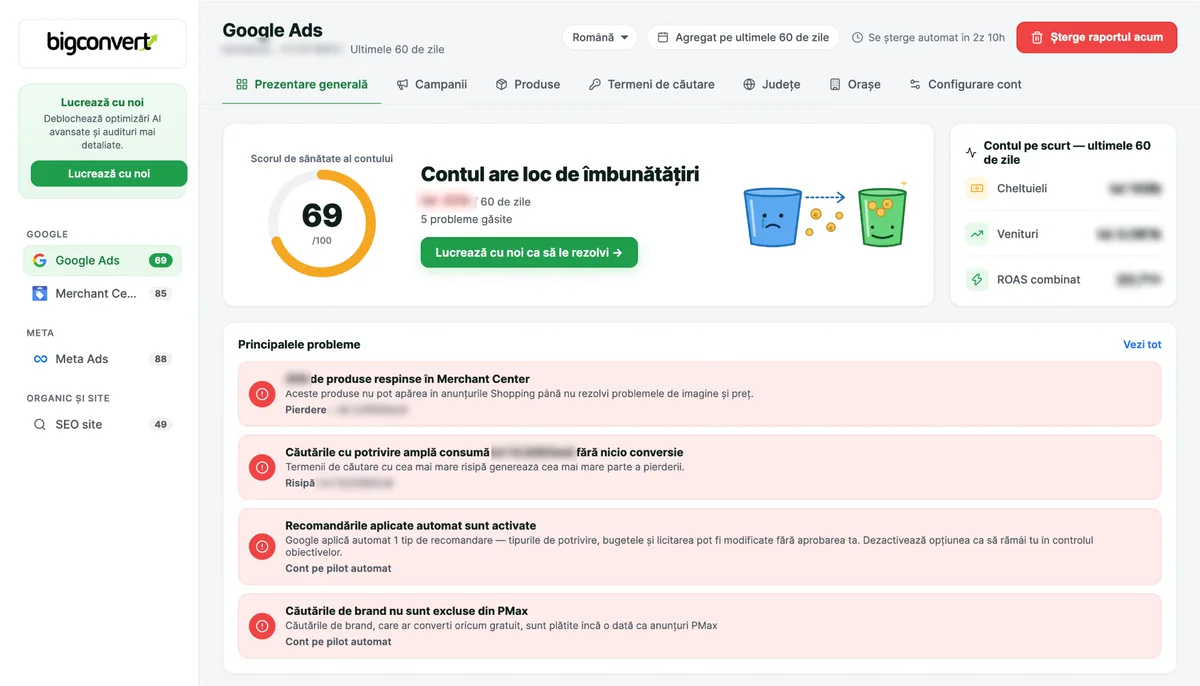Select Meta Ads in sidebar
Screen dimensions: 1200x686
point(102,359)
